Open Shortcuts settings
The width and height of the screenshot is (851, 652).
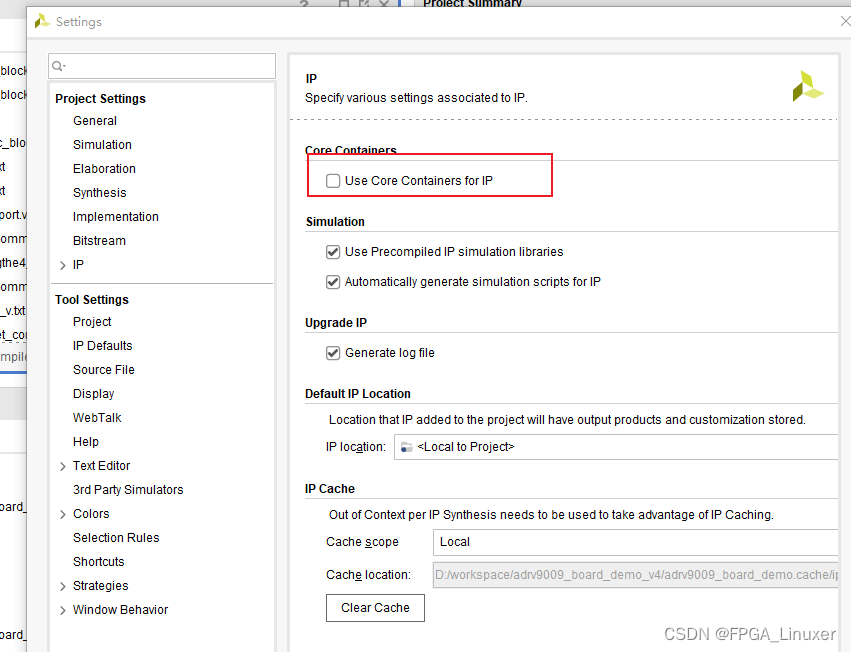(99, 561)
